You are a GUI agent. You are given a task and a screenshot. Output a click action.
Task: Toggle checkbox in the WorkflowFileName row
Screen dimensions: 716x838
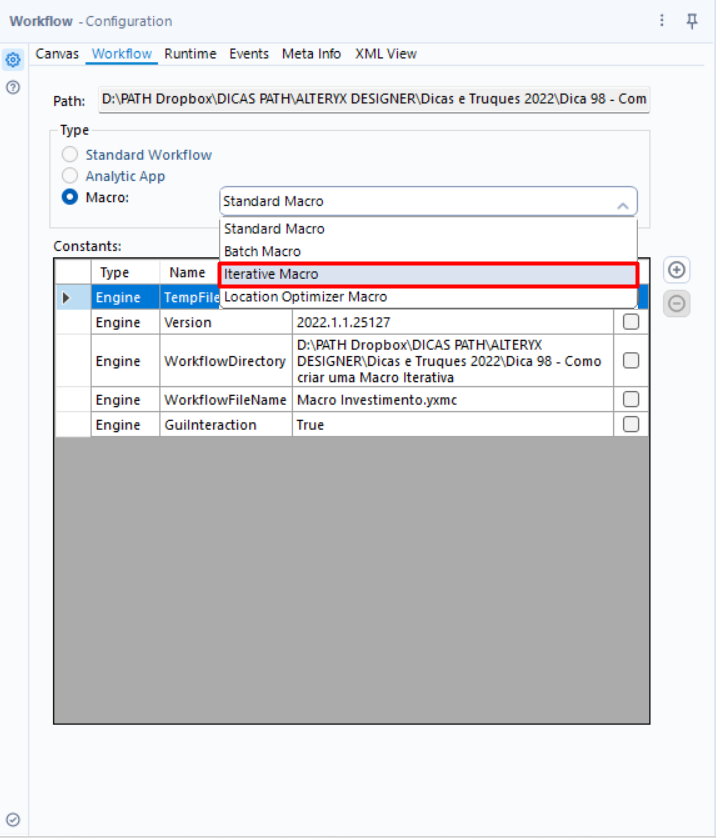(631, 399)
